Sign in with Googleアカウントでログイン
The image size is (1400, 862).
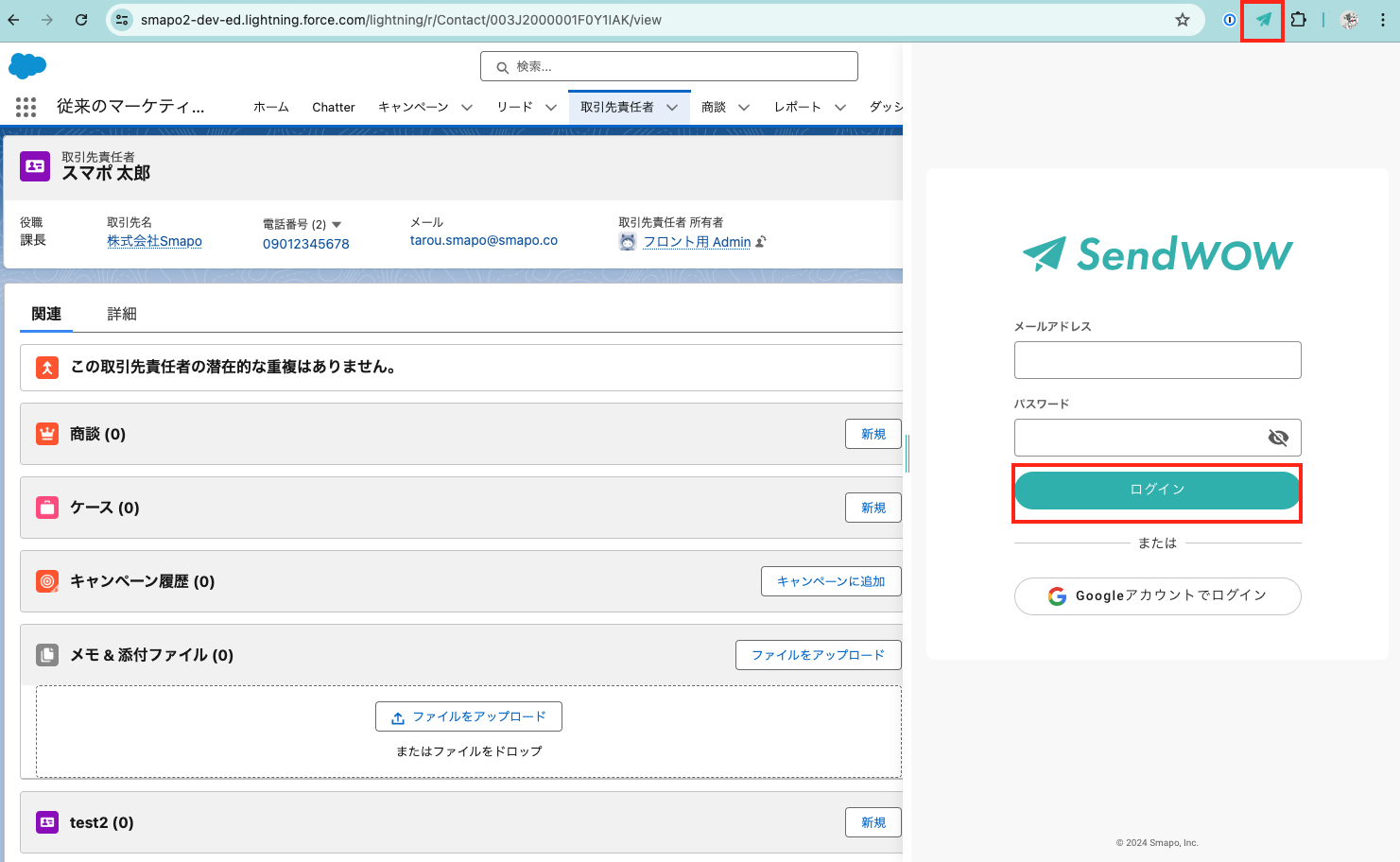pyautogui.click(x=1157, y=596)
